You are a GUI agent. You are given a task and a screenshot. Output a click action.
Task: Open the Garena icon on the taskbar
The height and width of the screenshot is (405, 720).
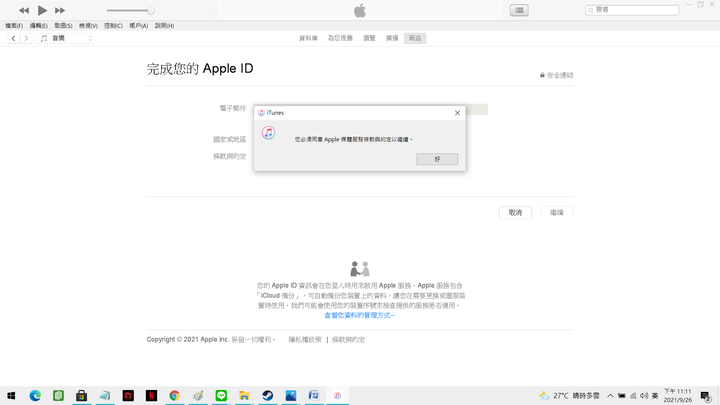coord(128,395)
